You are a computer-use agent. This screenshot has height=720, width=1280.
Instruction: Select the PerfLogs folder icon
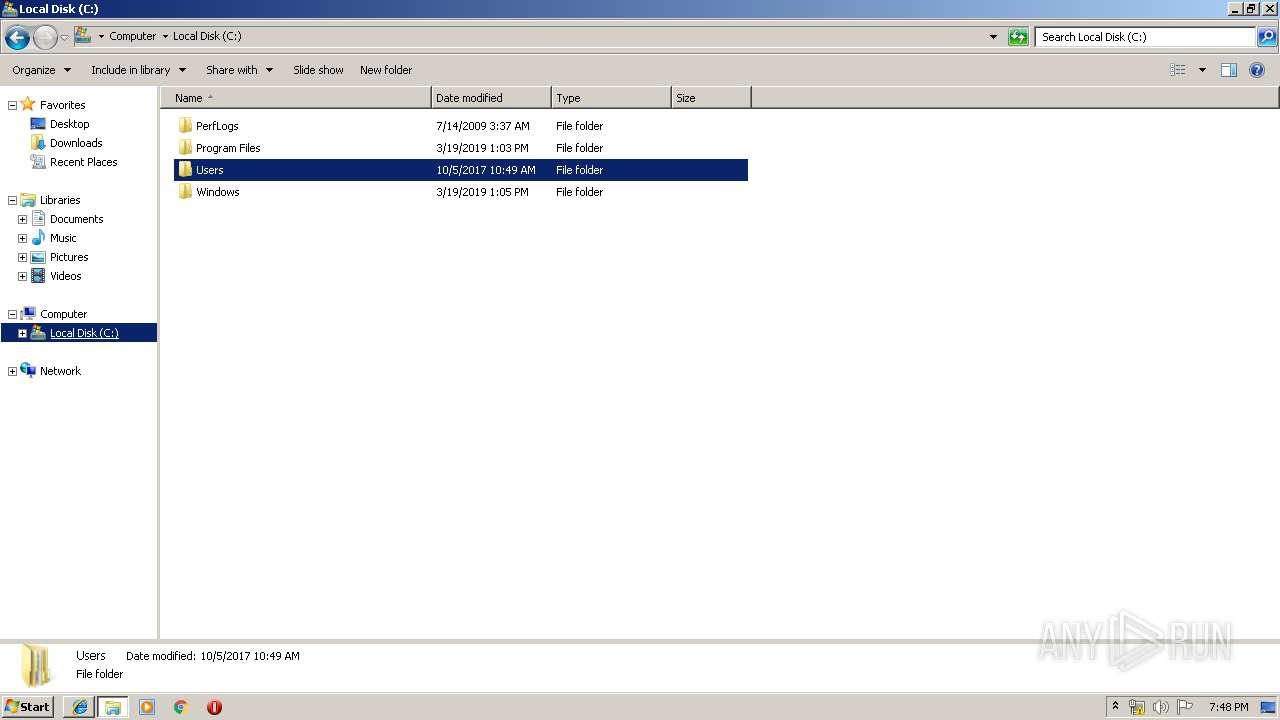point(185,126)
